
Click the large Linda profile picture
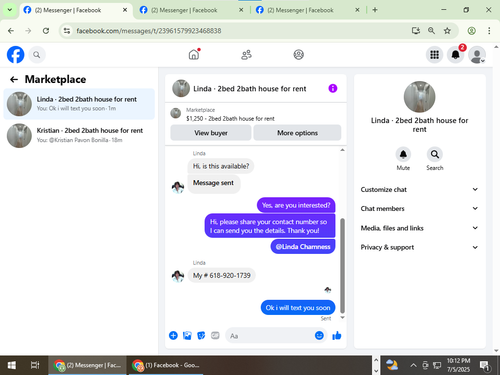(419, 97)
